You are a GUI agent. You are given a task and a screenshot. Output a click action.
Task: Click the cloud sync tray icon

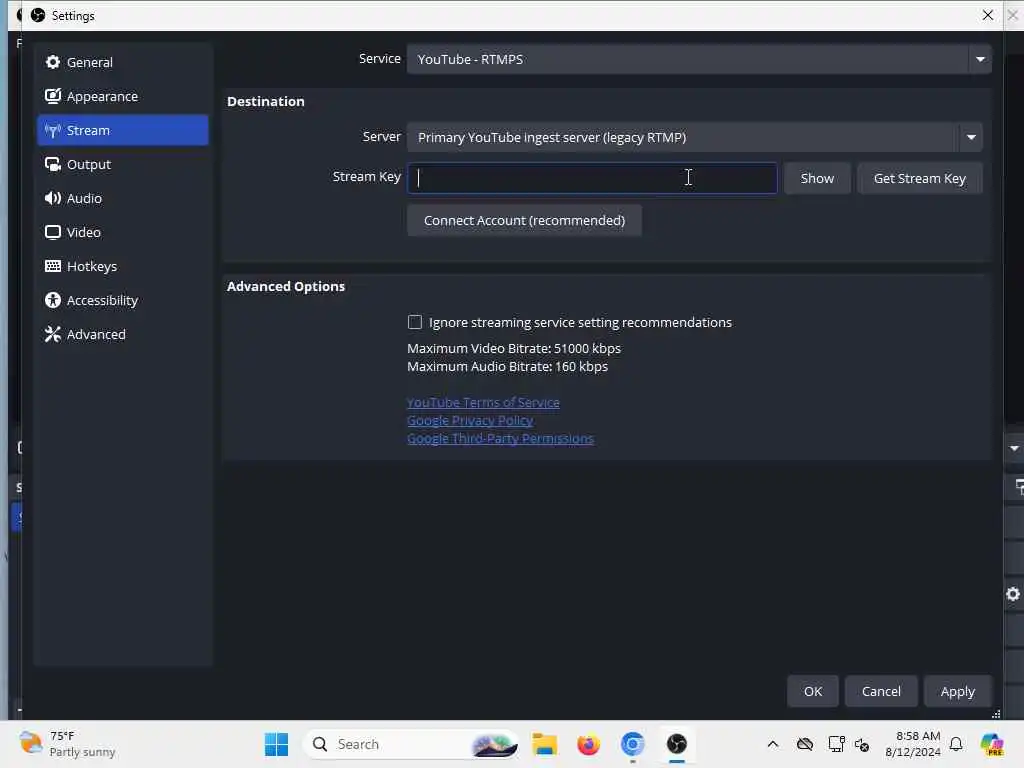pyautogui.click(x=805, y=744)
